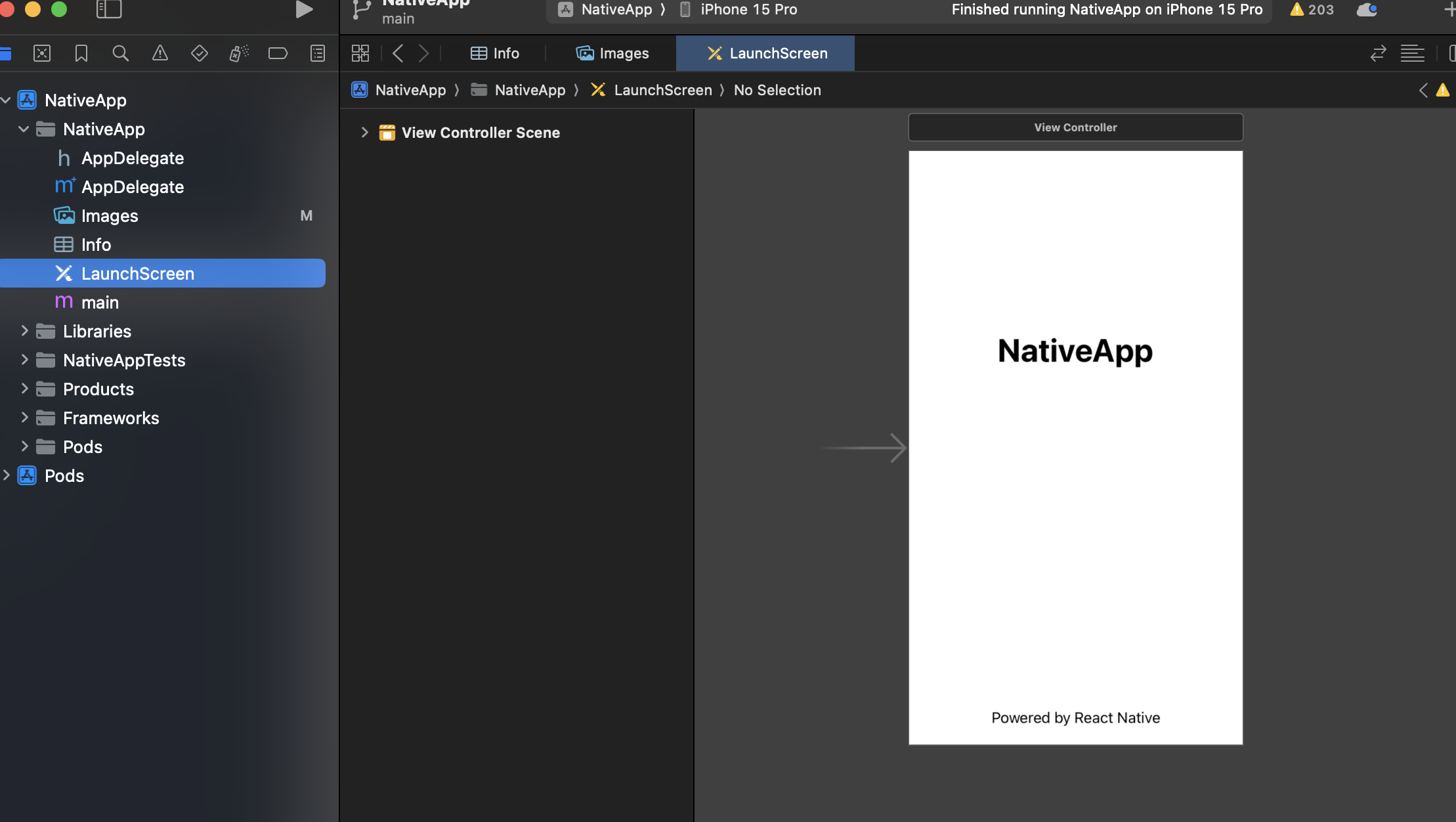Image resolution: width=1456 pixels, height=822 pixels.
Task: Open the issue navigator warning triangle
Action: [x=160, y=53]
